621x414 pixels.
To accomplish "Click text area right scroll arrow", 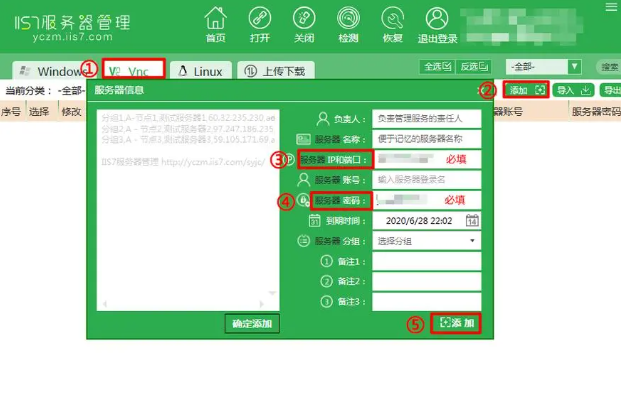I will pyautogui.click(x=261, y=304).
